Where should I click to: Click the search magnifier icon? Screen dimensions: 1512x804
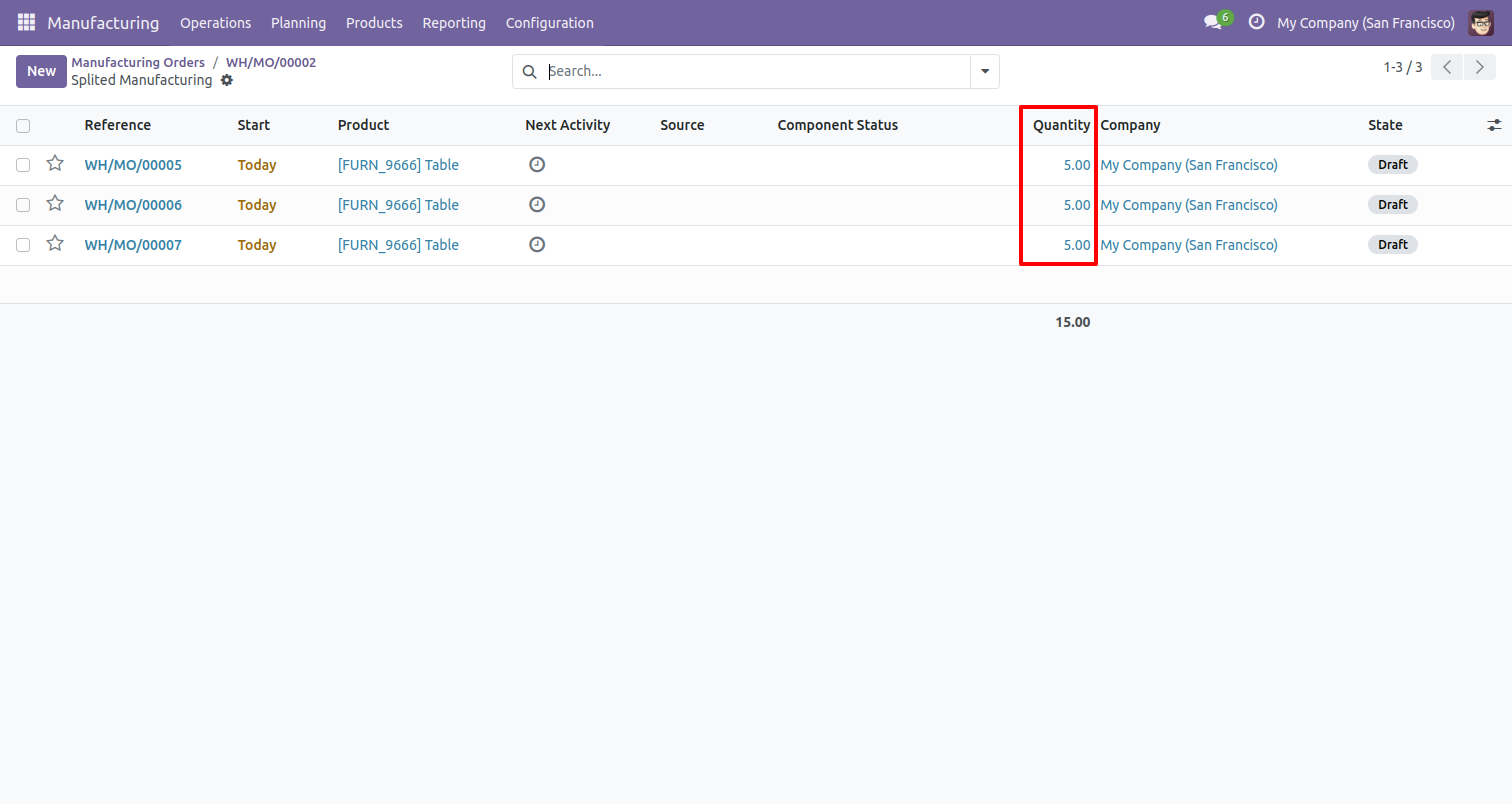click(x=530, y=72)
